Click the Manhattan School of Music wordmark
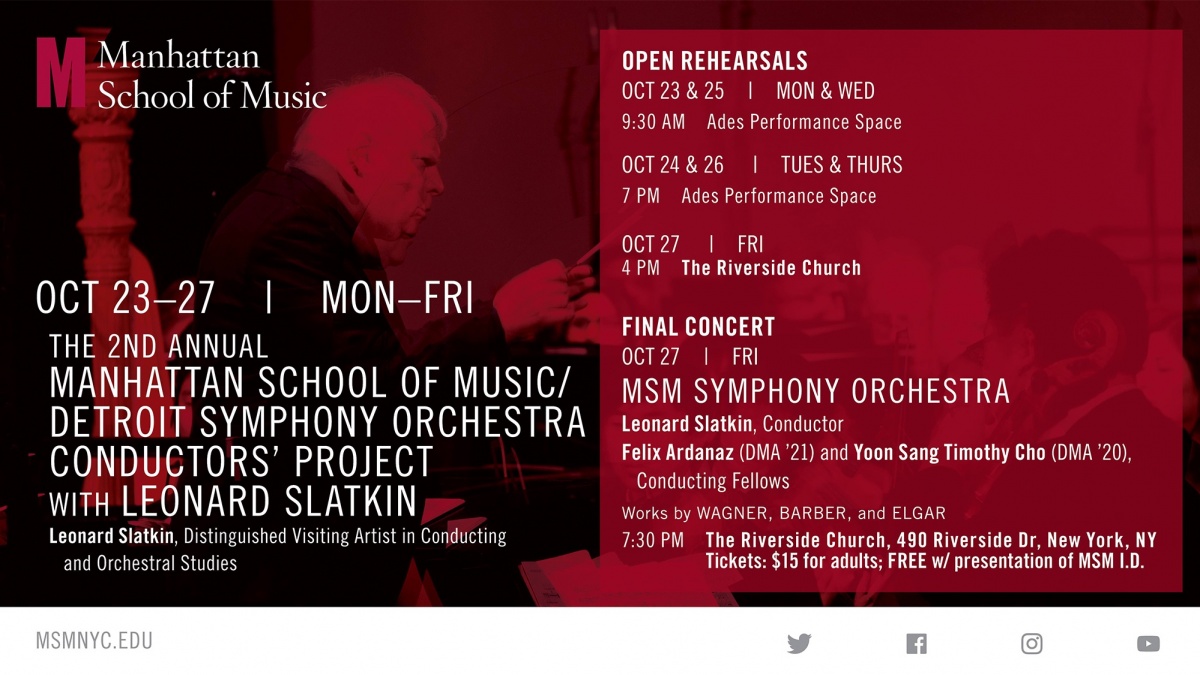Screen dimensions: 1200x675 pos(212,75)
